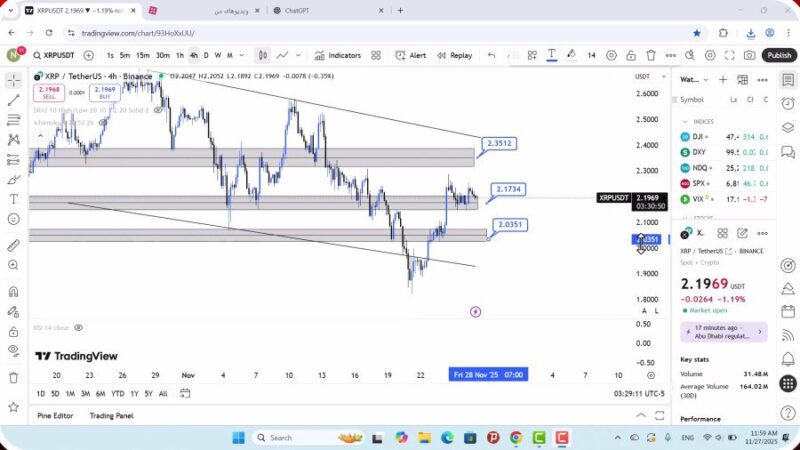Lock the selected drawing with the padlock icon
The image size is (800, 450).
(630, 56)
